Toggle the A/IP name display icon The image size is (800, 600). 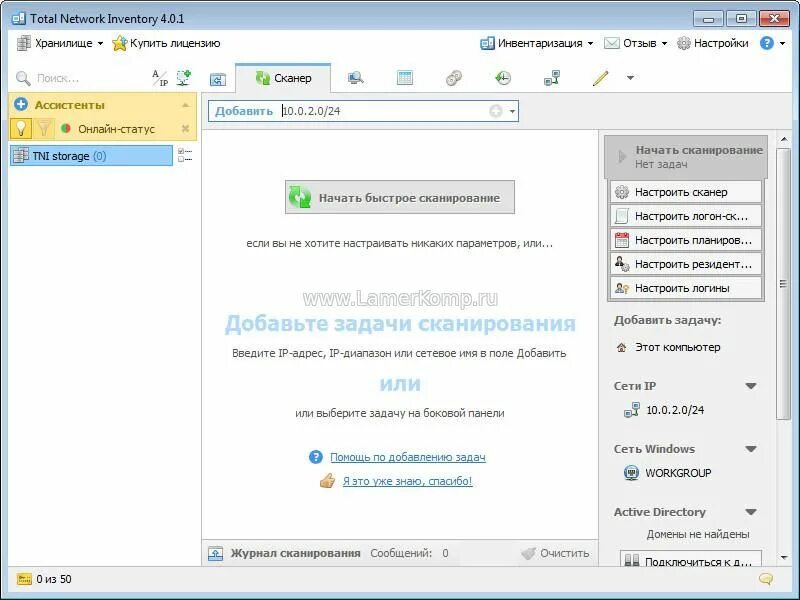click(160, 78)
